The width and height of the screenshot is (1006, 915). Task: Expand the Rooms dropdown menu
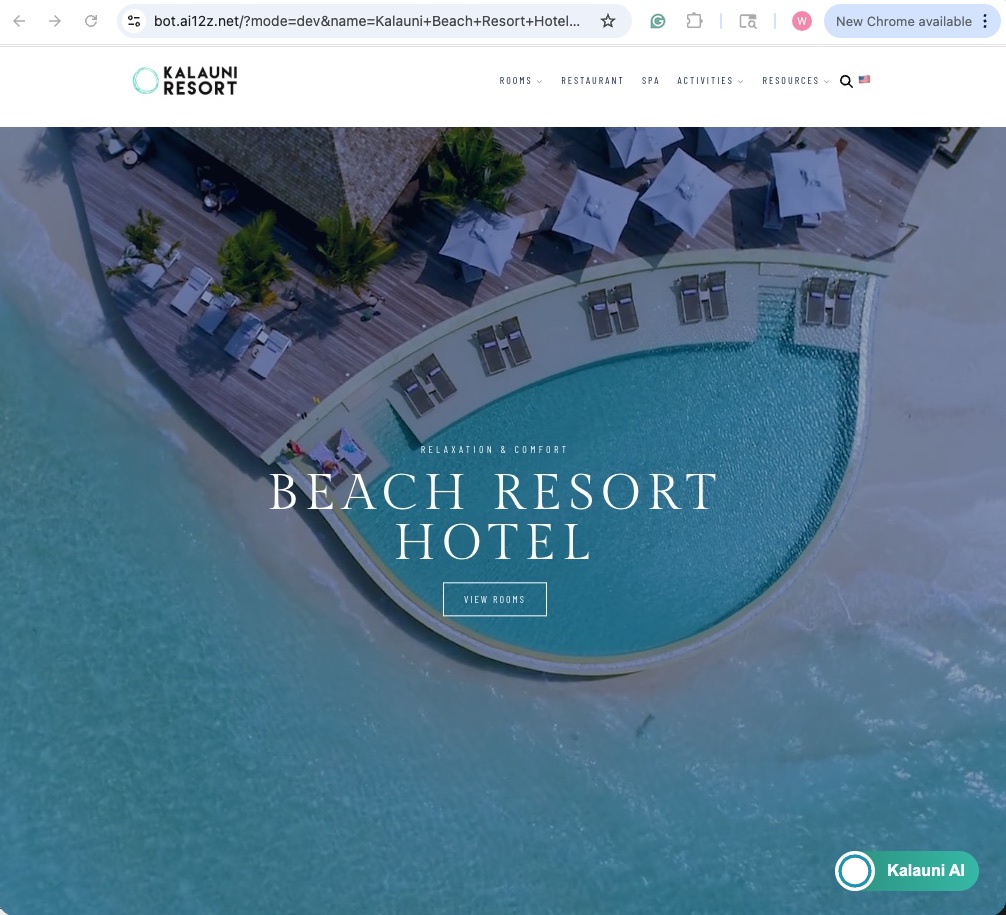point(520,81)
